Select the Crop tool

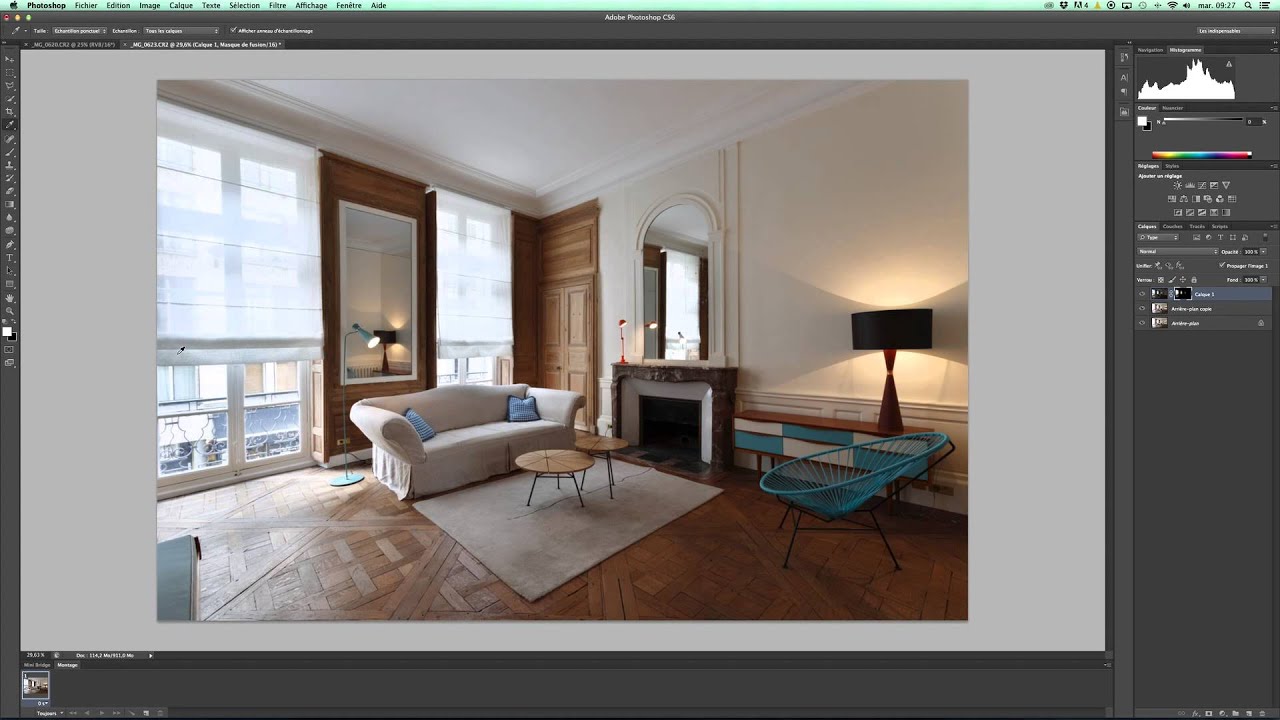(x=9, y=111)
